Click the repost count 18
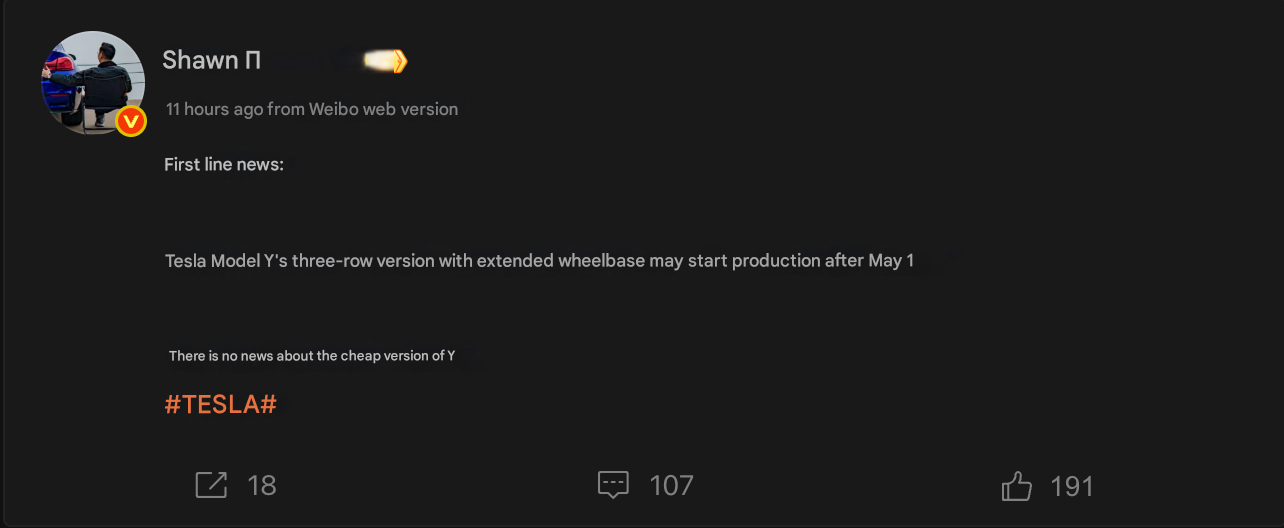 (262, 486)
